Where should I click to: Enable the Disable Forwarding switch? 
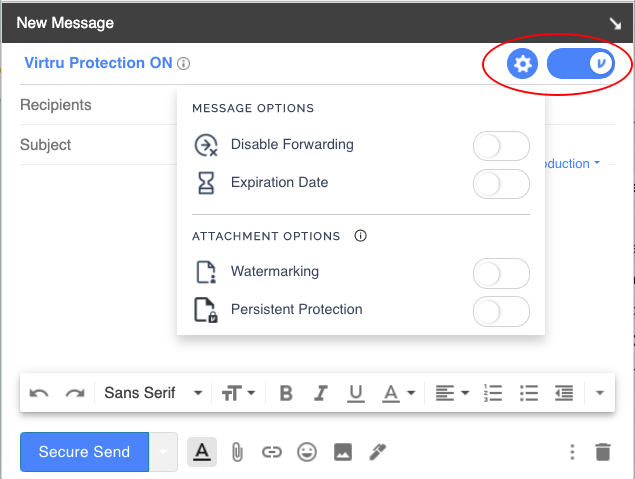[x=501, y=146]
